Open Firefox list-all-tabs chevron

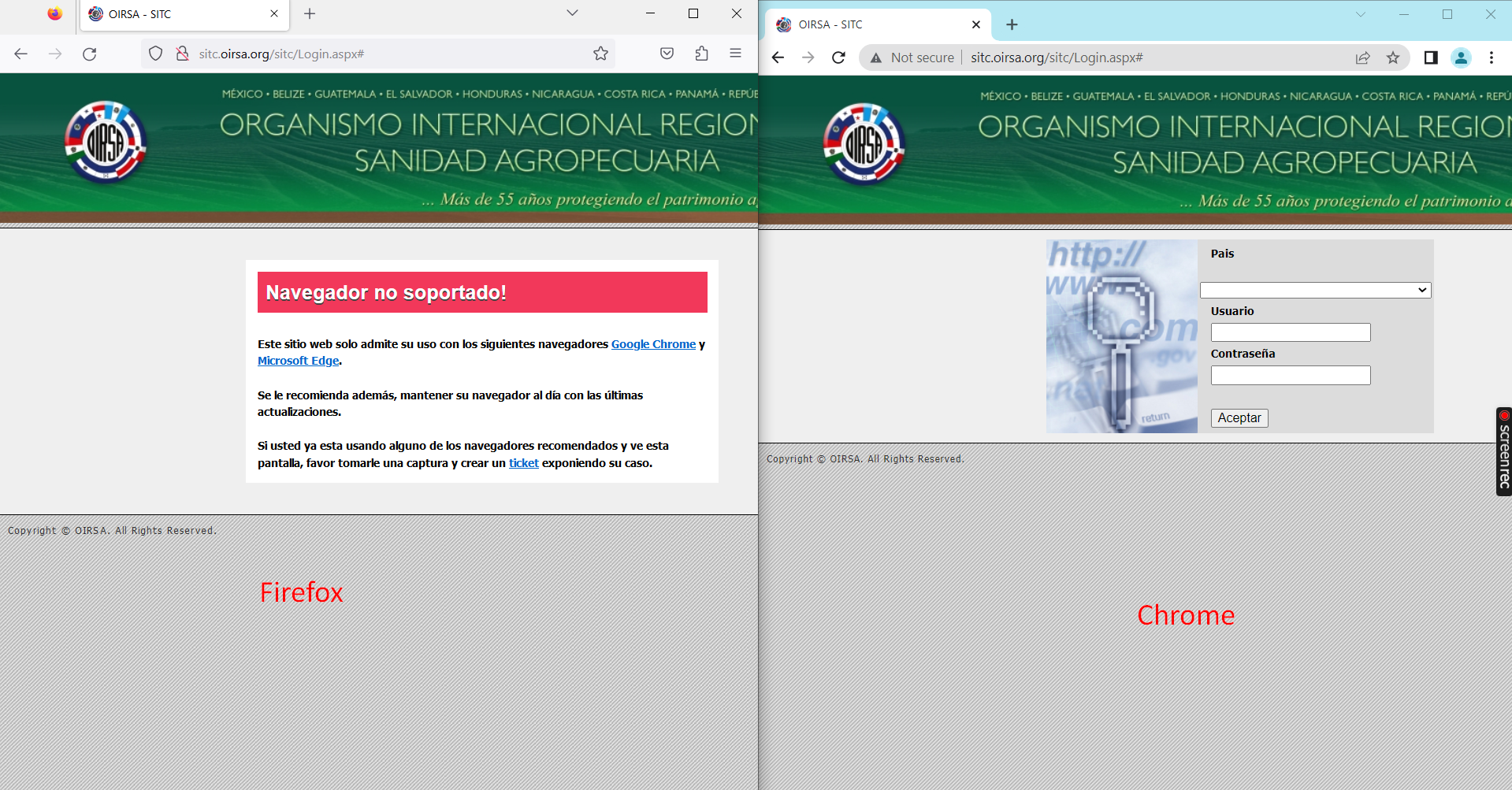click(571, 13)
